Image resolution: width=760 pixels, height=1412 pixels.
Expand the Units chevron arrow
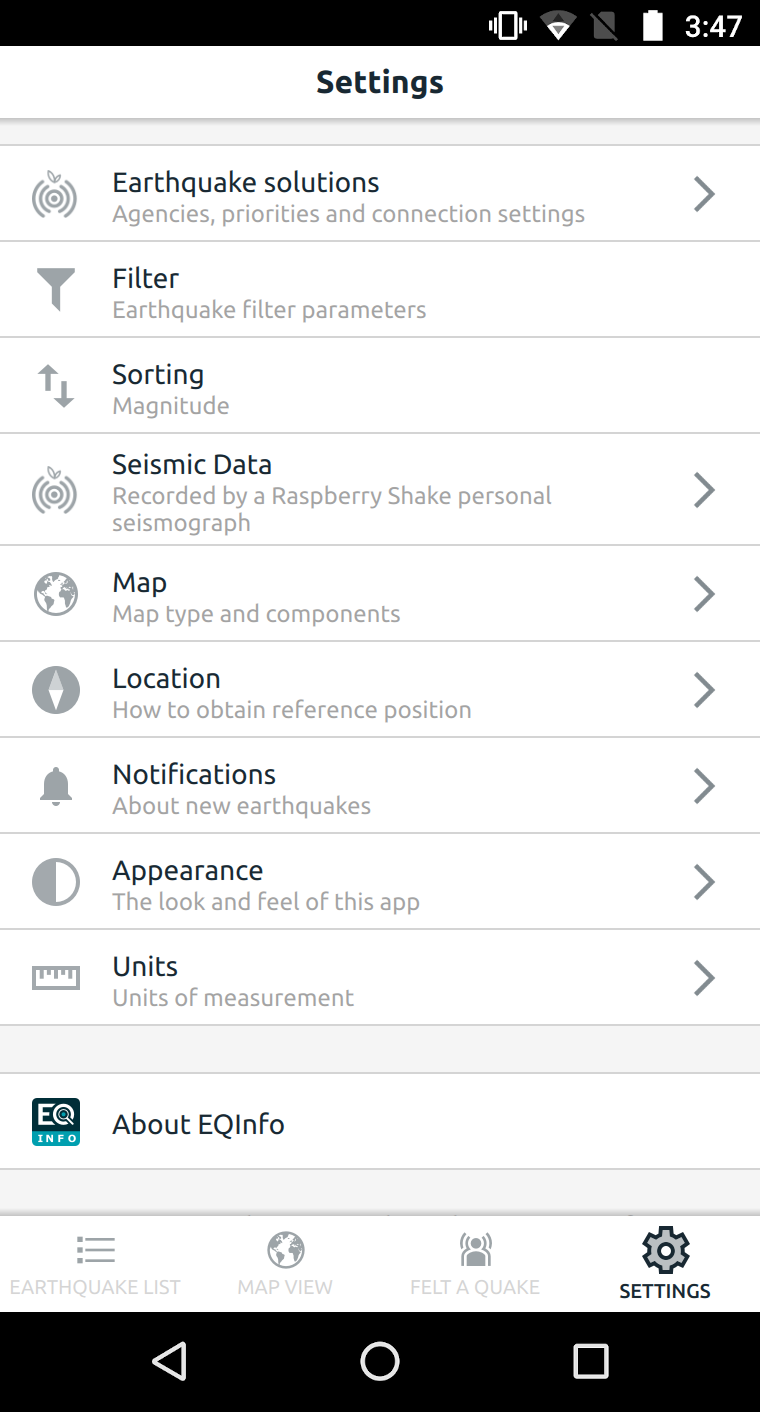pyautogui.click(x=704, y=978)
